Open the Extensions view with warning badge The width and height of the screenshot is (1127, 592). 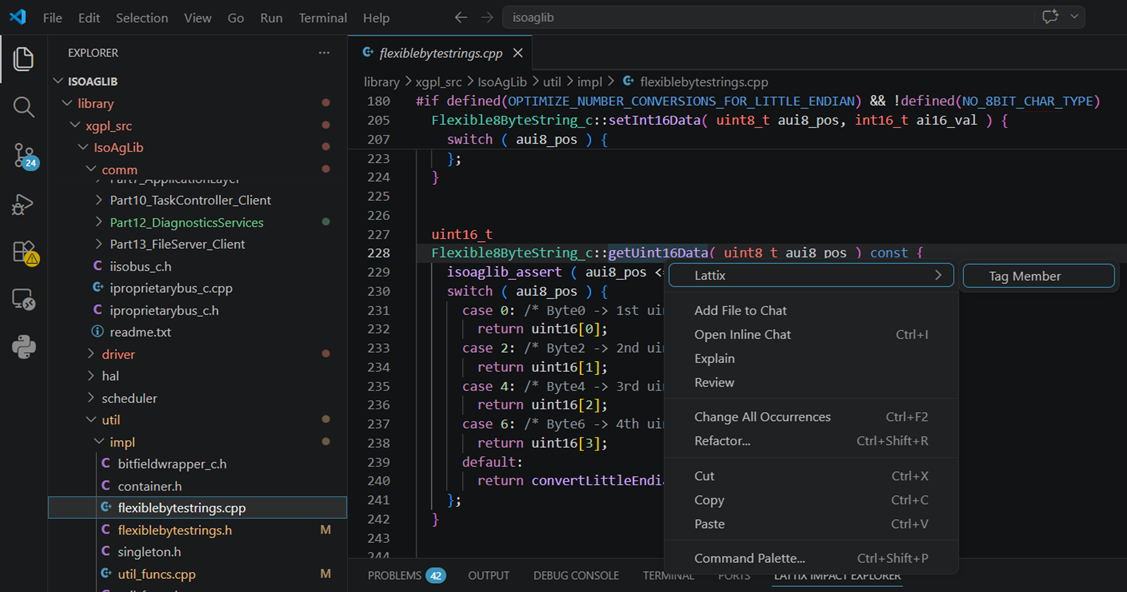point(24,252)
